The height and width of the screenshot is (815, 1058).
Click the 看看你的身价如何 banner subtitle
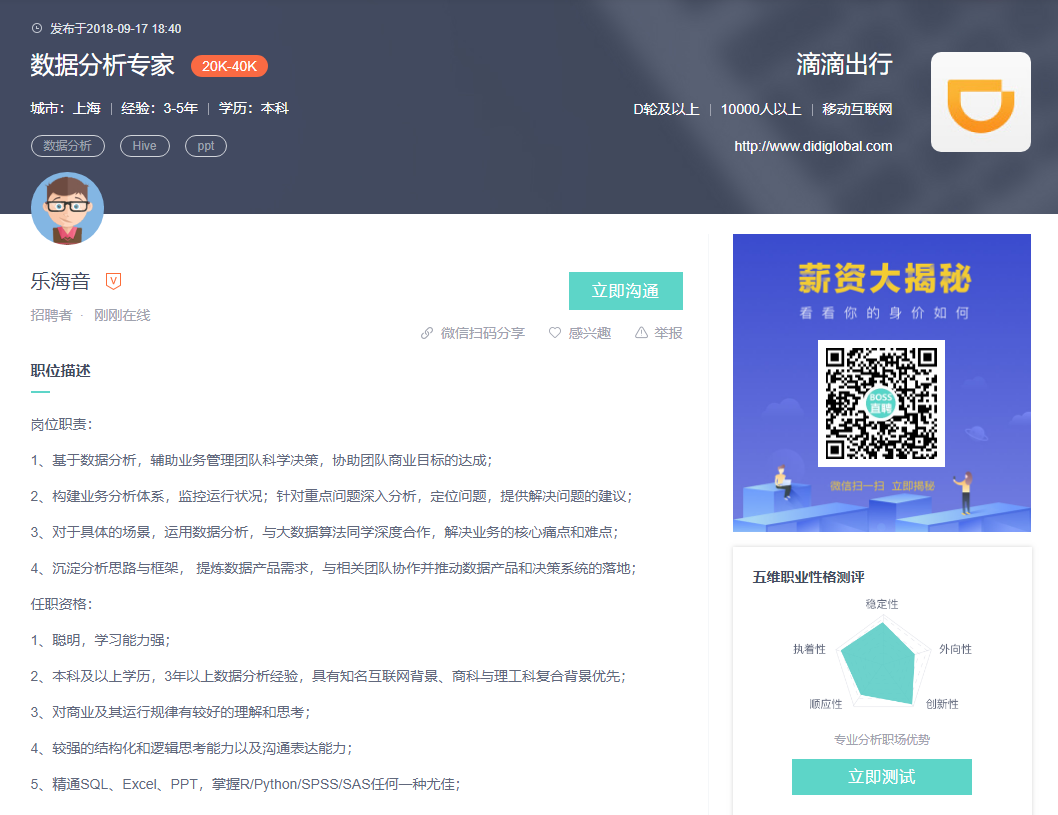coord(884,313)
